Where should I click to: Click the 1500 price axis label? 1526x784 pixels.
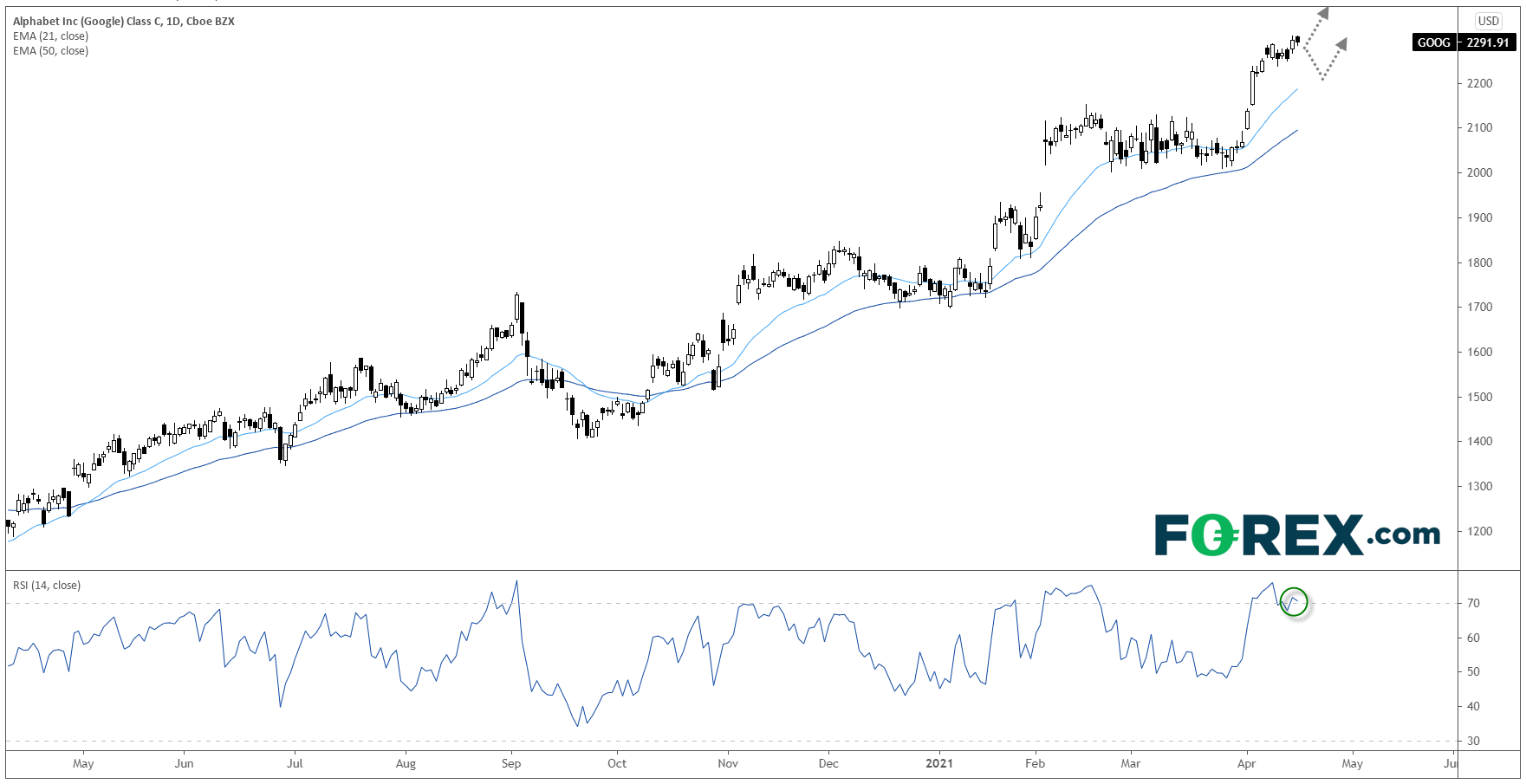point(1480,397)
